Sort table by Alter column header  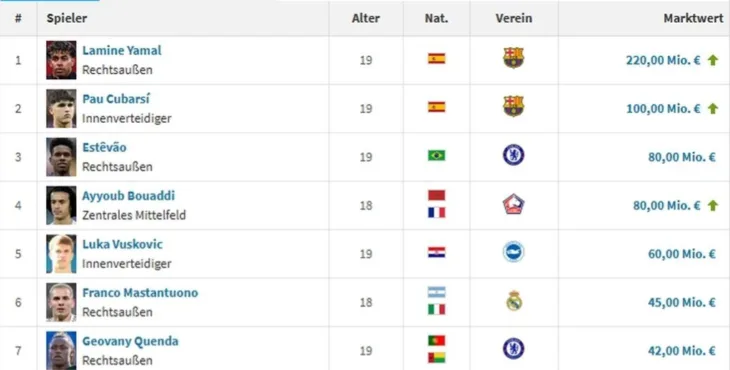pyautogui.click(x=365, y=18)
